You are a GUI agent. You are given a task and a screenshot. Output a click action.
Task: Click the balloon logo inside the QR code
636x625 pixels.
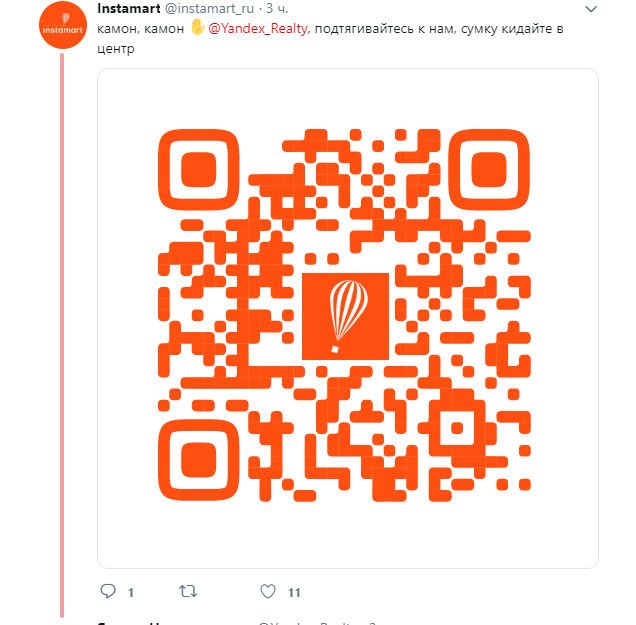pos(346,316)
